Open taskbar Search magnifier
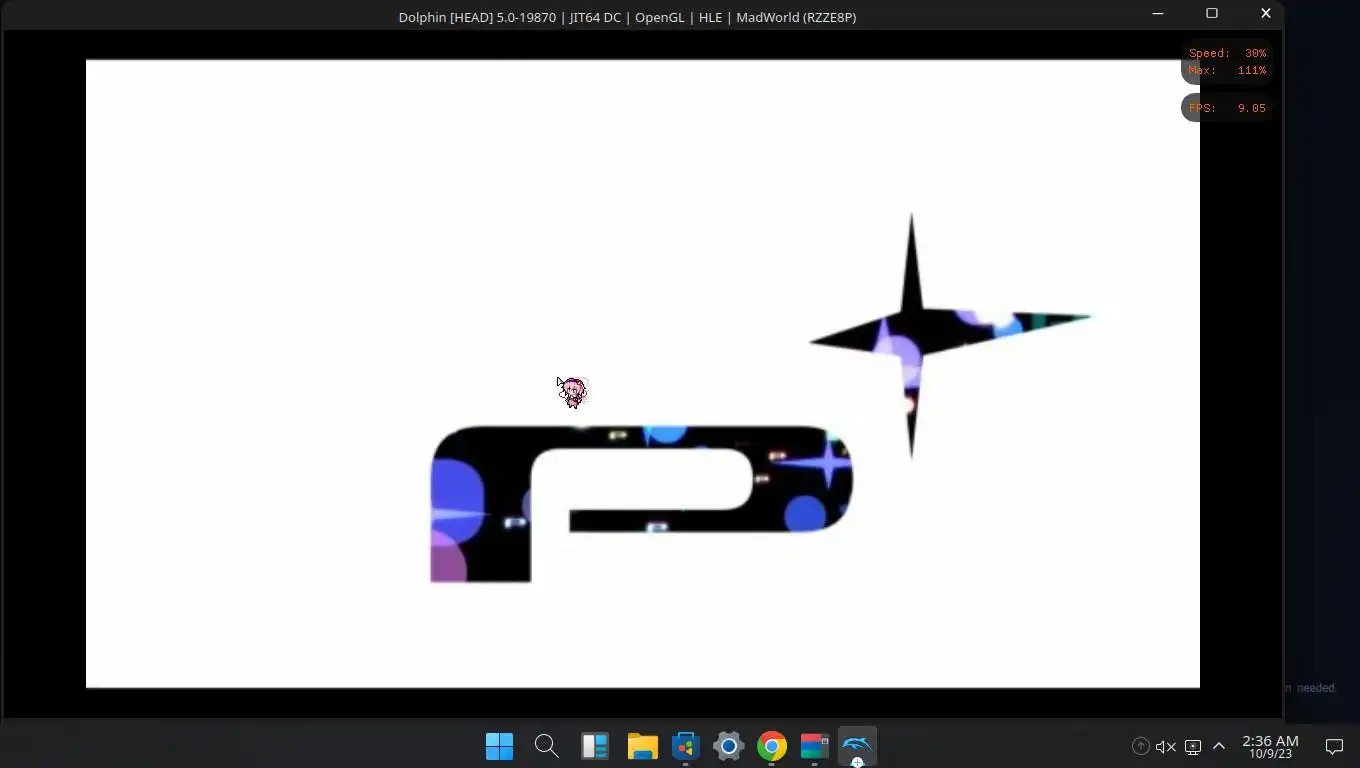This screenshot has height=768, width=1360. pos(546,746)
